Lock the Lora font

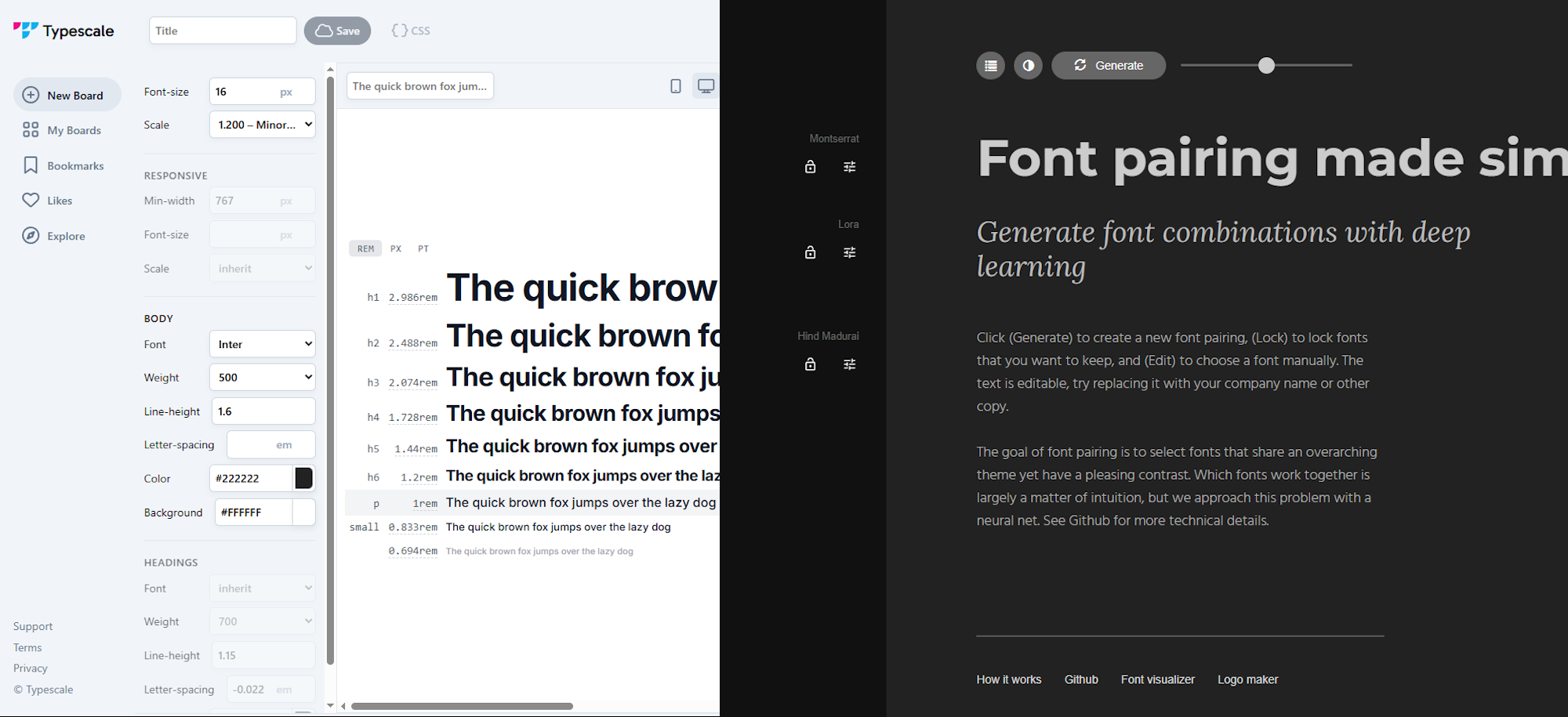pos(810,252)
